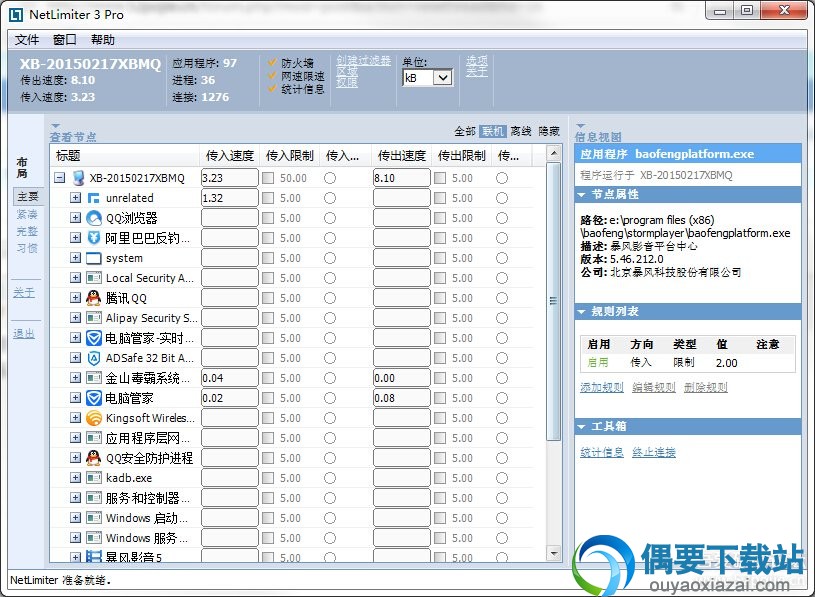Click the Local Security A... icon
Screen dimensions: 815x597
94,278
